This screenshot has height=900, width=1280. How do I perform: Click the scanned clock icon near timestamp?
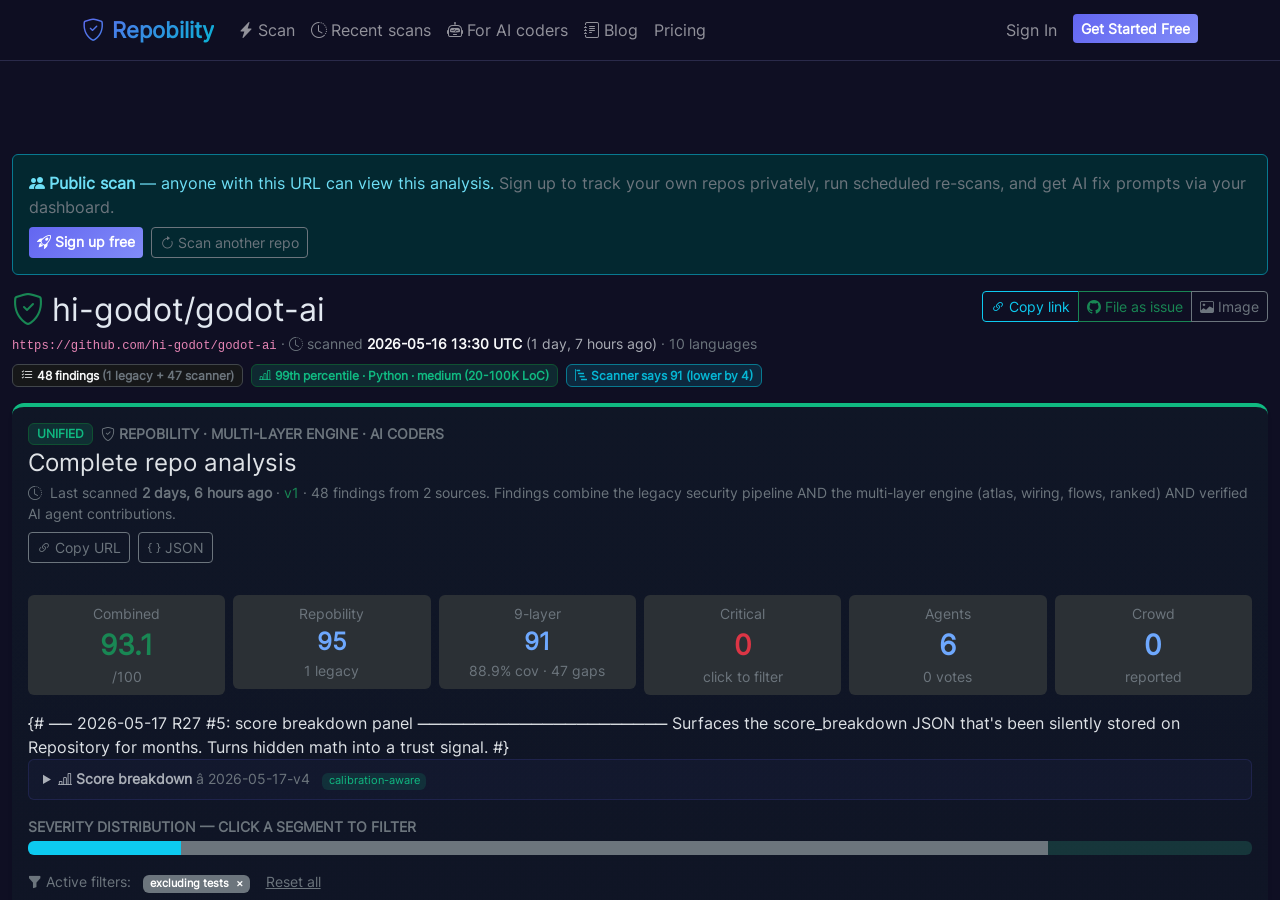[x=296, y=344]
